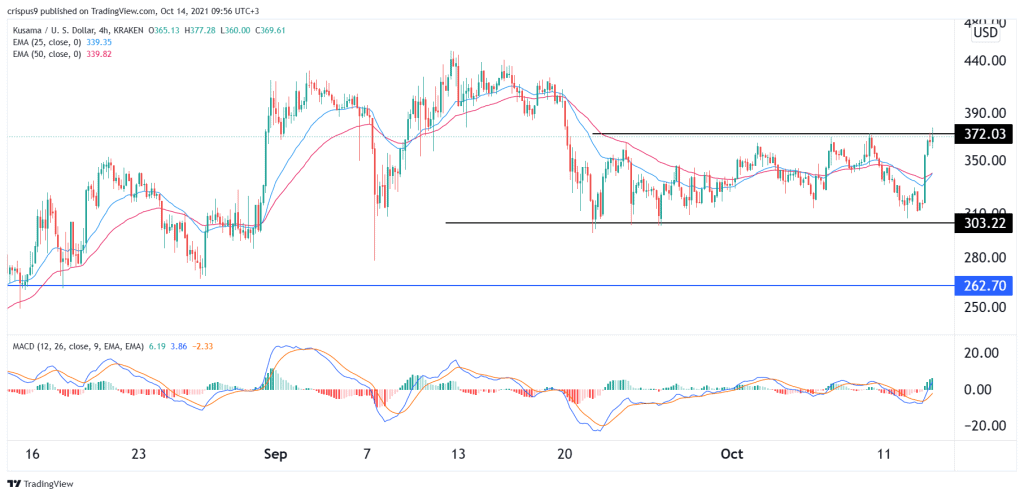Viewport: 1024px width, 496px height.
Task: Click the USD currency label on price axis
Action: pos(988,32)
